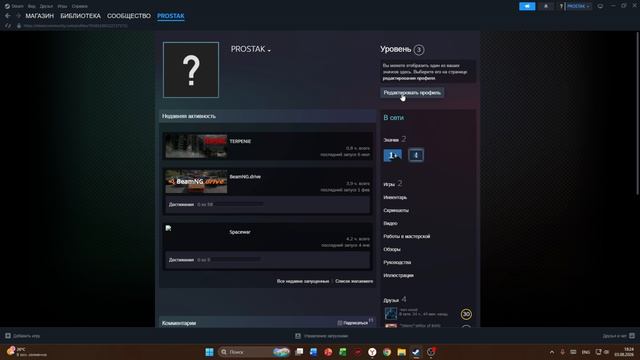This screenshot has width=640, height=360.
Task: Open the first blue 1+ badge
Action: (x=393, y=155)
